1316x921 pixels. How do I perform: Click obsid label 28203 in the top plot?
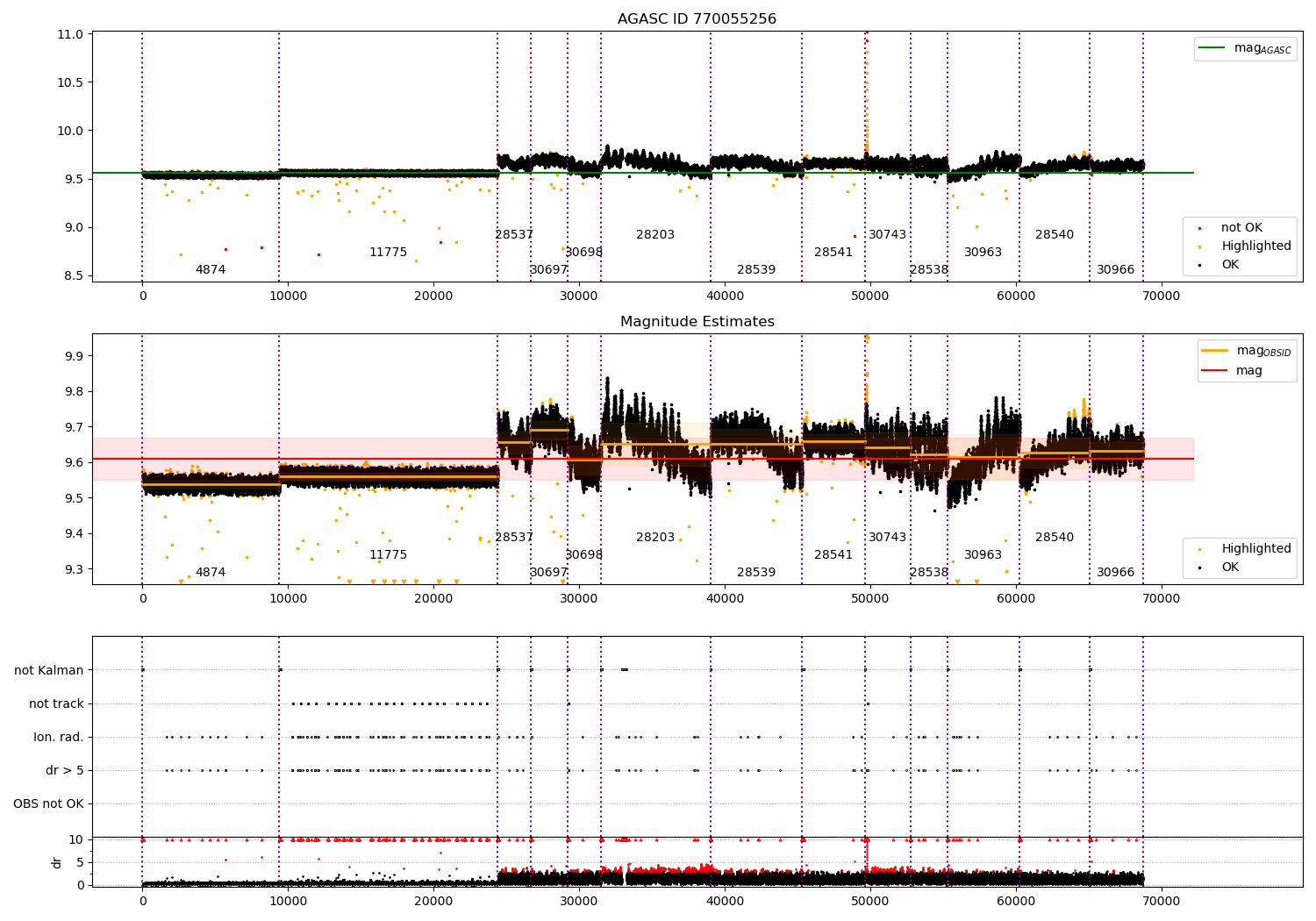coord(655,235)
